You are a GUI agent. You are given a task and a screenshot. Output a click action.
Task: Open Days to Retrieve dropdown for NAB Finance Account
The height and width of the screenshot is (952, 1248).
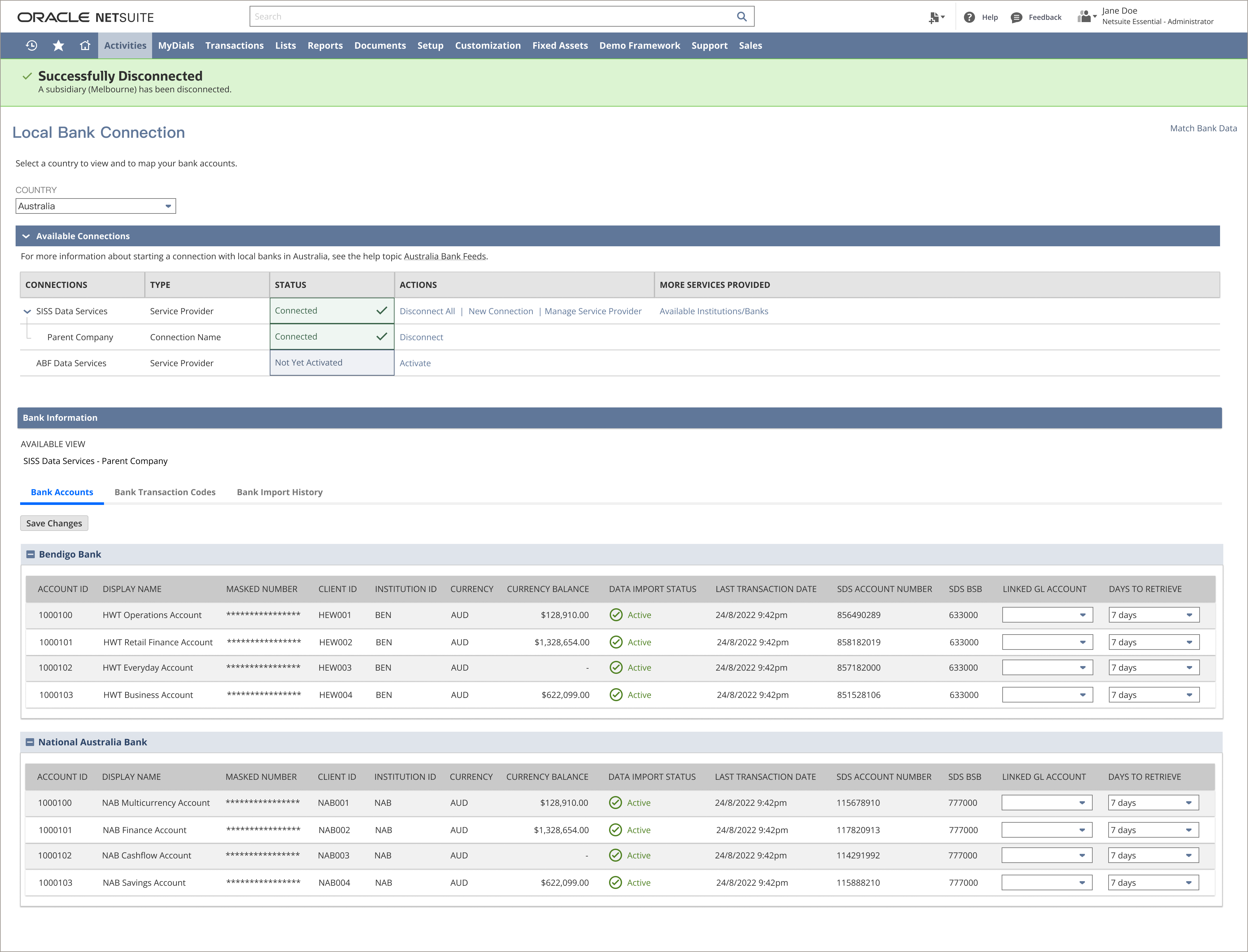(x=1153, y=830)
